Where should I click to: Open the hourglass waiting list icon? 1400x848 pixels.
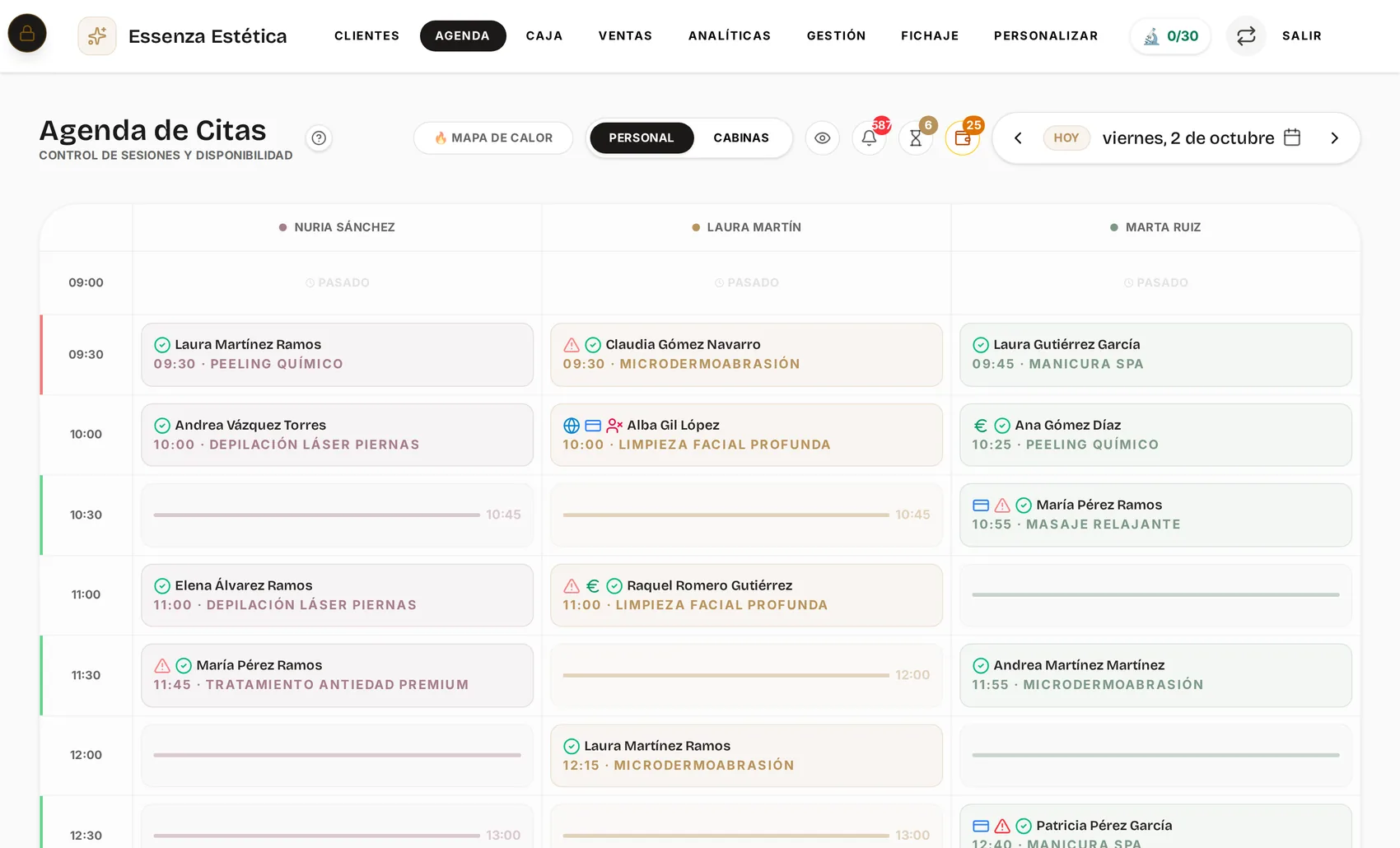(x=916, y=138)
